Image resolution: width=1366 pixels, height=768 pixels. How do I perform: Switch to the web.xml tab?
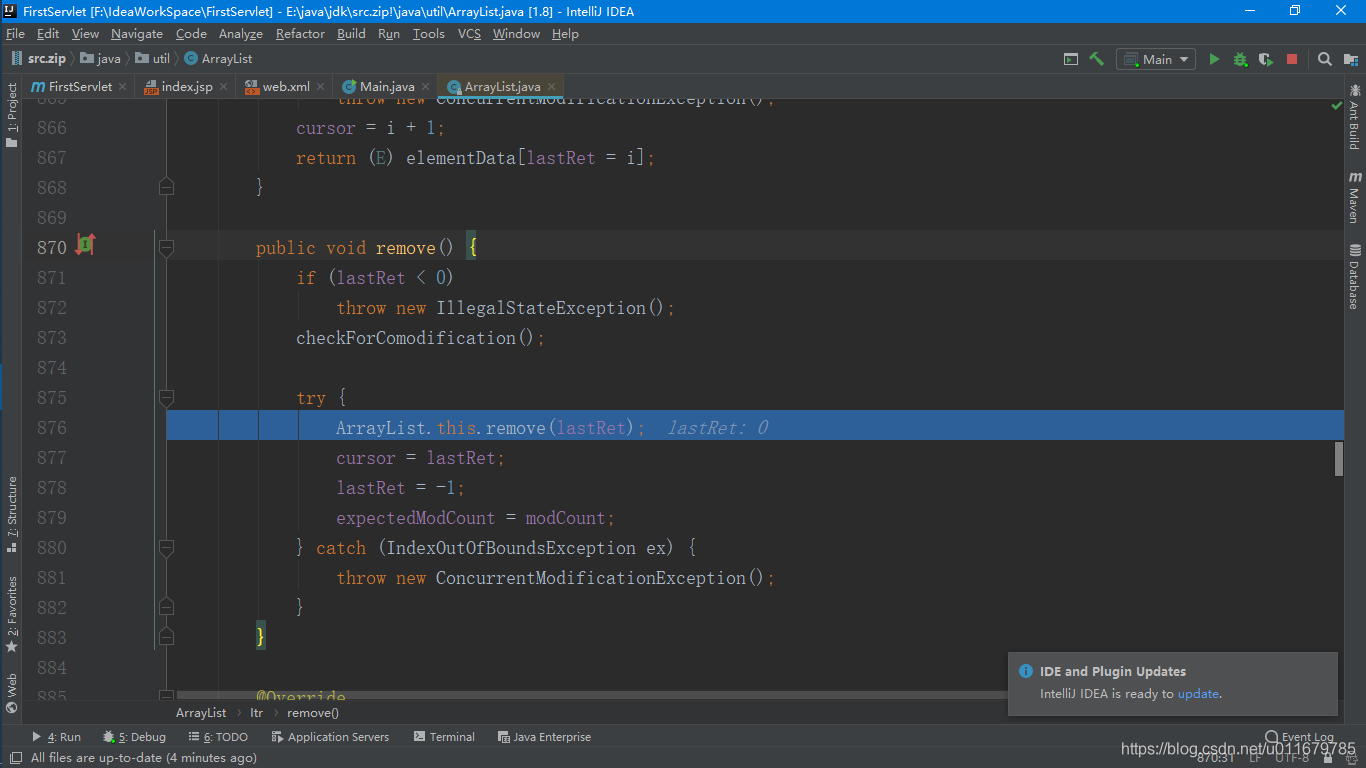(x=284, y=87)
